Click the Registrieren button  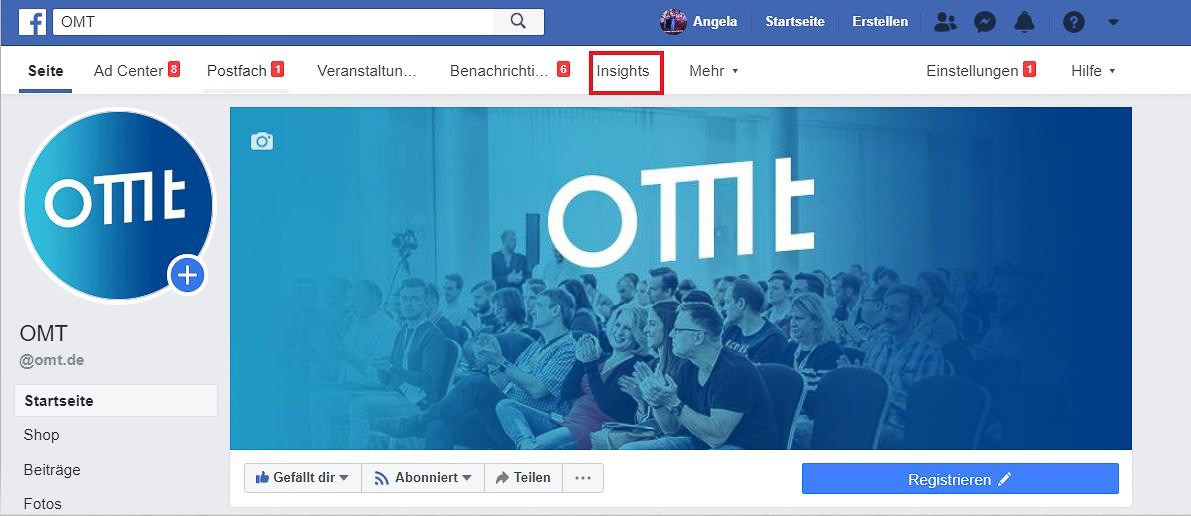click(960, 480)
